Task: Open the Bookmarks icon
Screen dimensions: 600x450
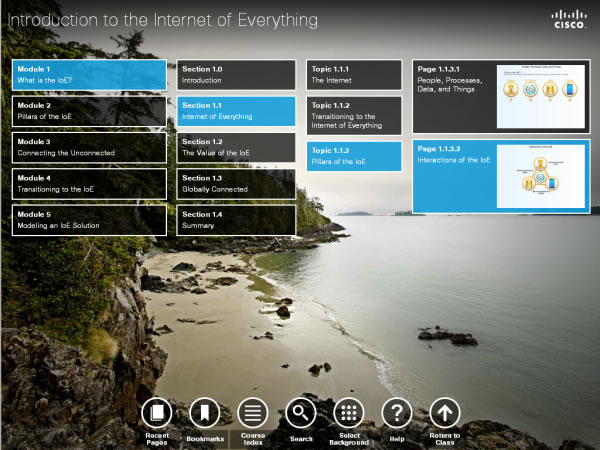Action: click(204, 413)
